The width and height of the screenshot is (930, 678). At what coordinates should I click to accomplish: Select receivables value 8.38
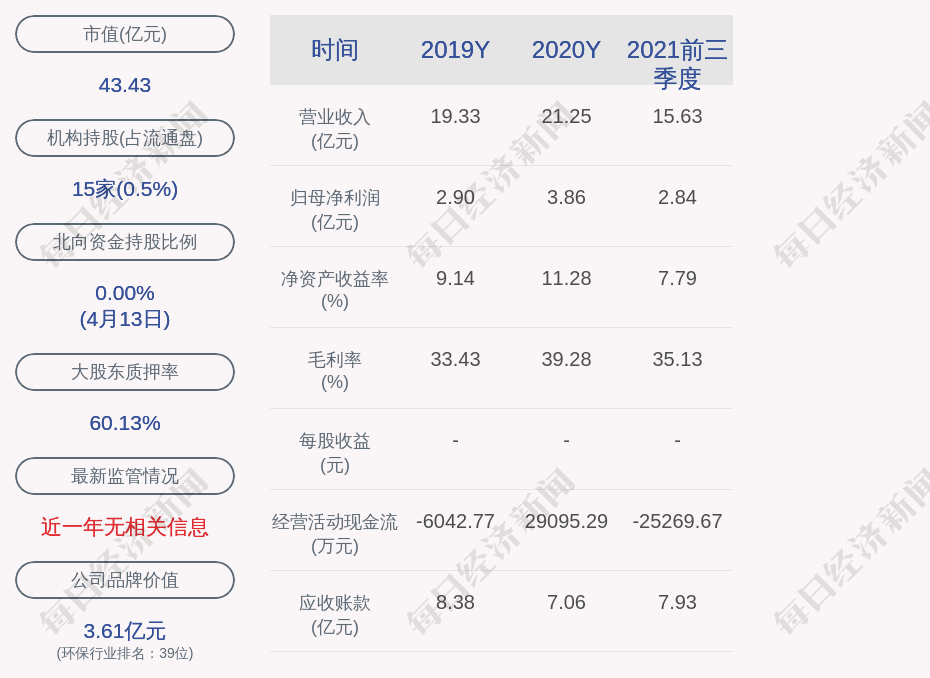click(456, 603)
